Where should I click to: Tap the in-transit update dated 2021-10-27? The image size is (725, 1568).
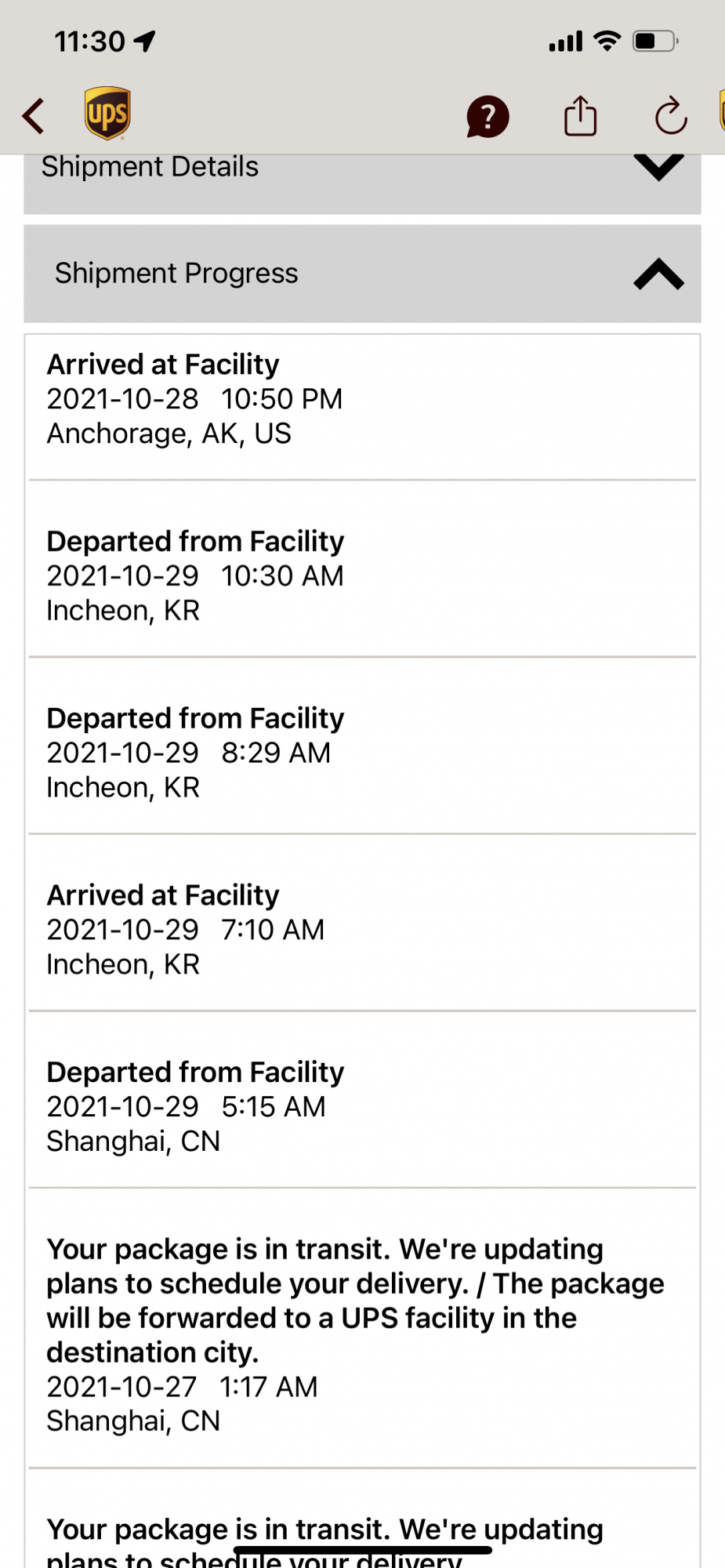pos(355,1334)
